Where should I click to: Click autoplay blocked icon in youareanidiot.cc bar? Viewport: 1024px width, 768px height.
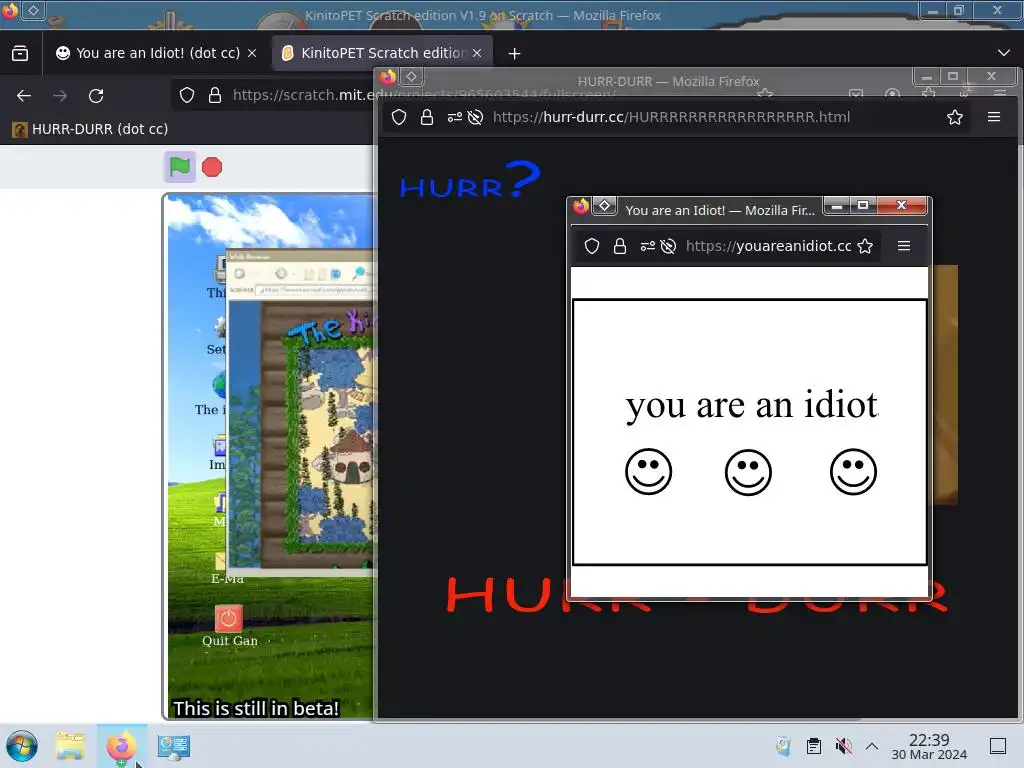pos(668,246)
